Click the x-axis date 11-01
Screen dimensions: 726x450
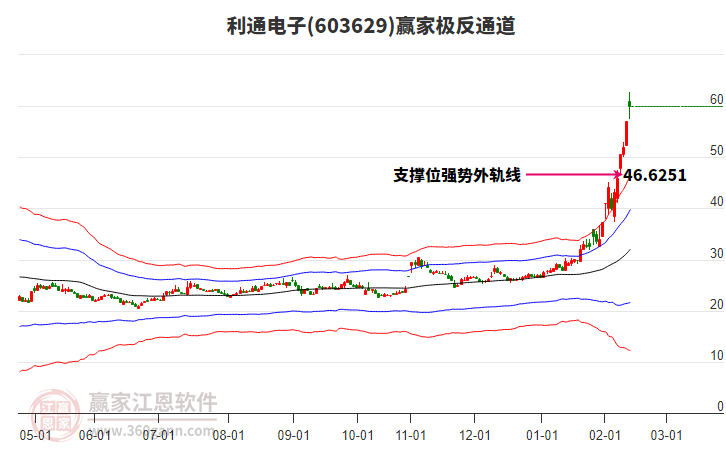[x=411, y=435]
